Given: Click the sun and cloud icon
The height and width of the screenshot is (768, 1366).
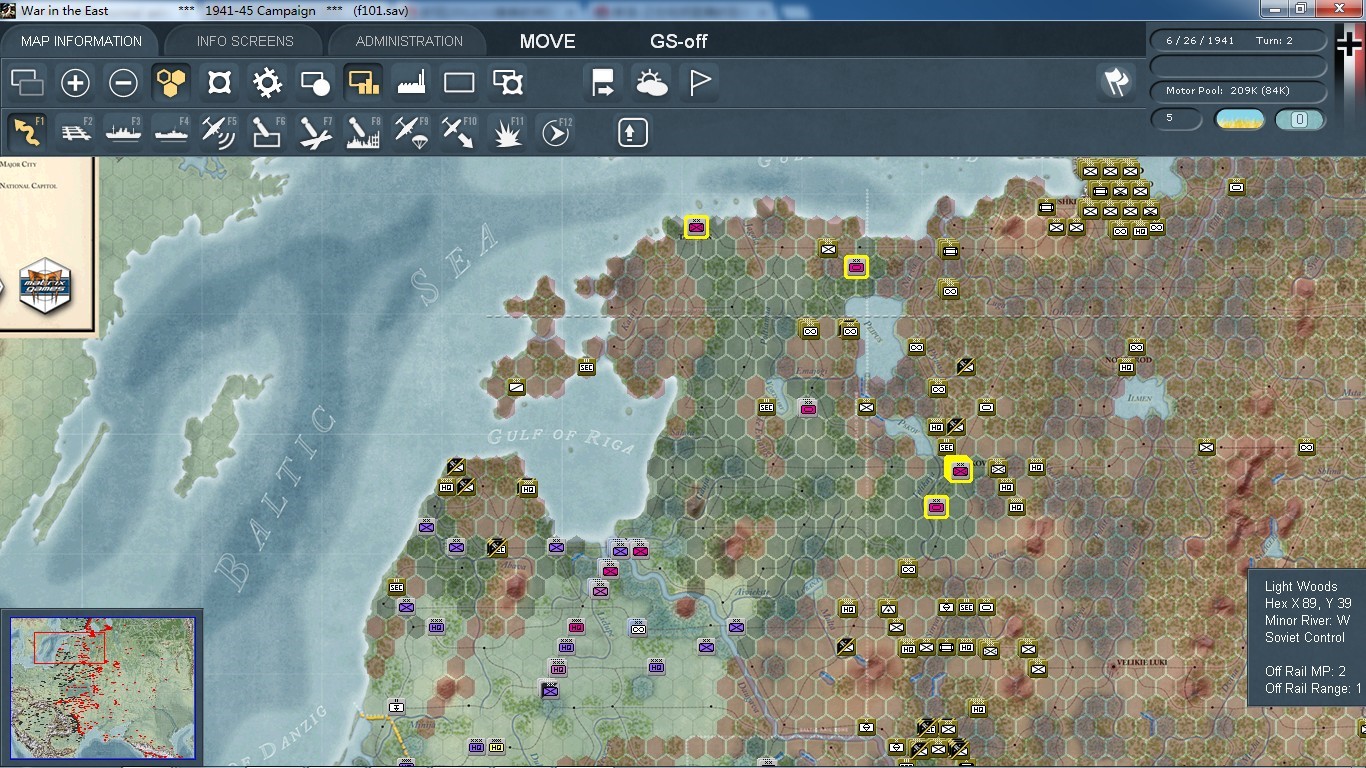Looking at the screenshot, I should click(651, 83).
